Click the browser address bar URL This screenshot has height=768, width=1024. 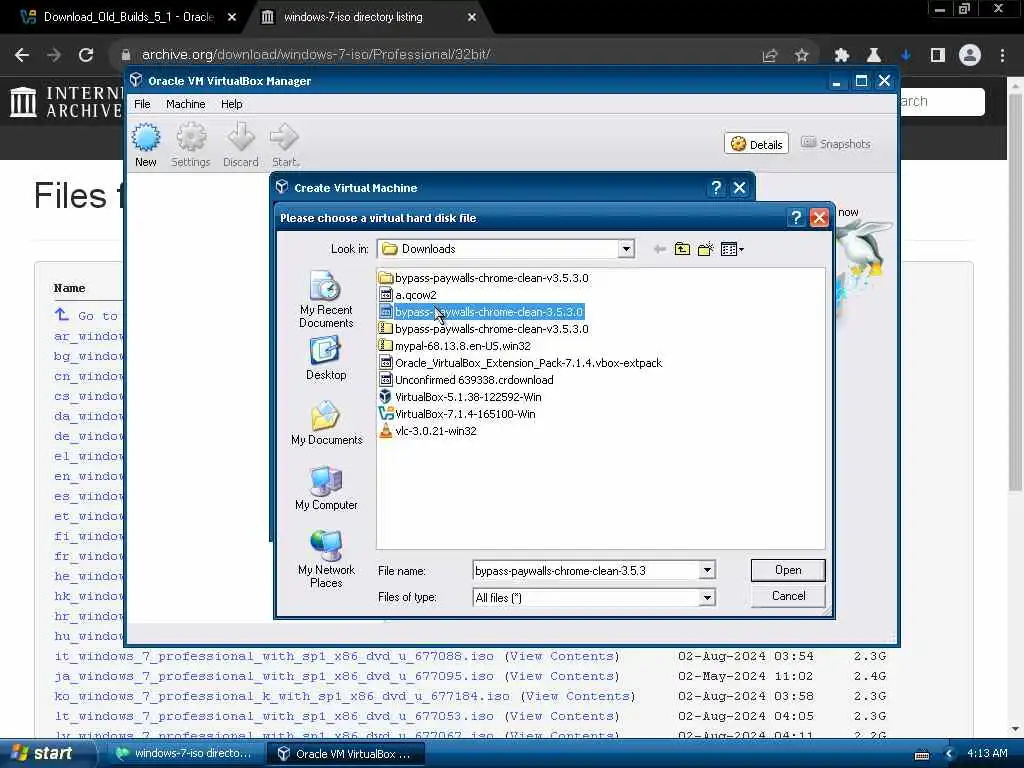[316, 54]
